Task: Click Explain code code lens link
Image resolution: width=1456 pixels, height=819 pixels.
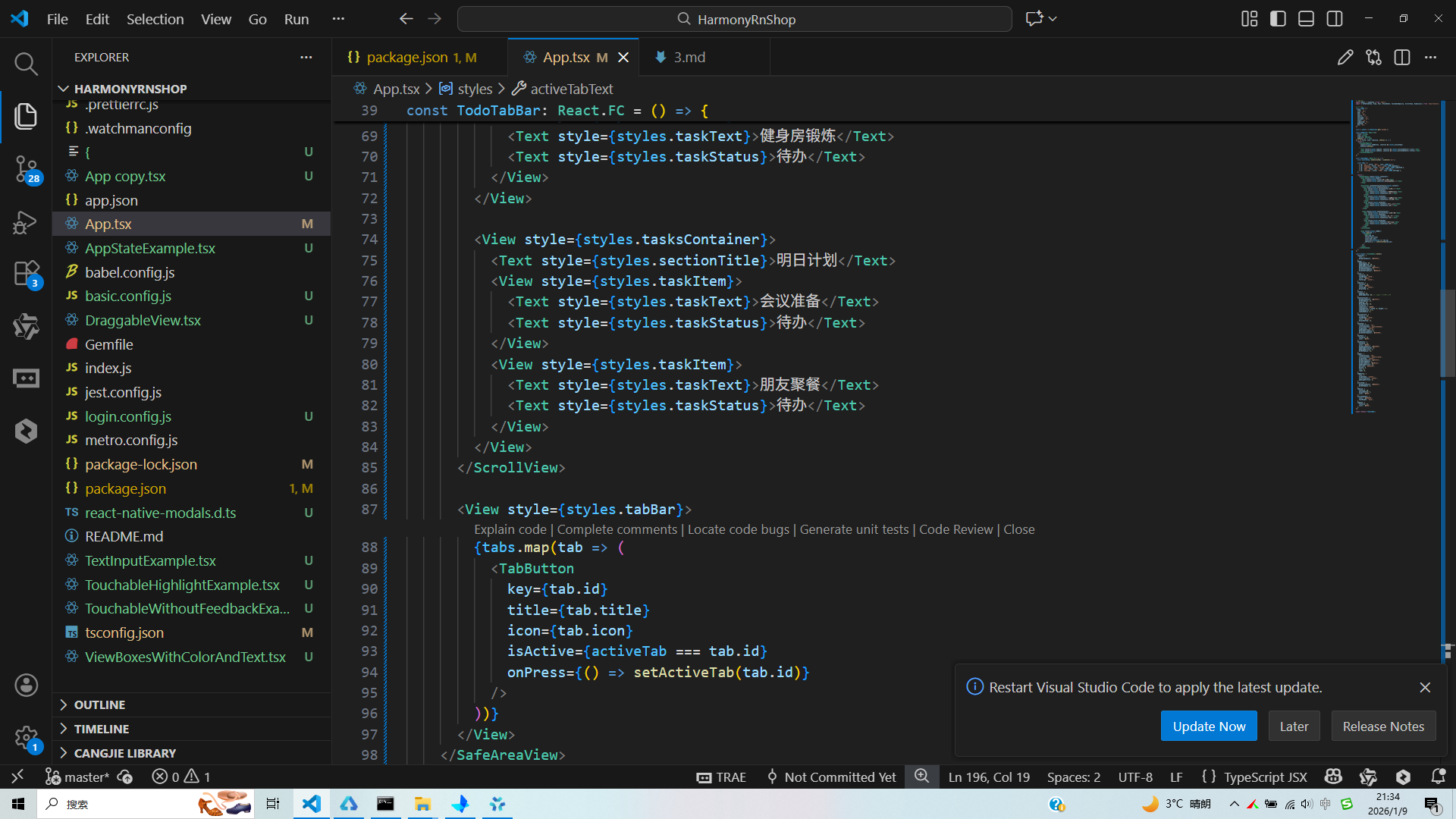Action: coord(510,529)
